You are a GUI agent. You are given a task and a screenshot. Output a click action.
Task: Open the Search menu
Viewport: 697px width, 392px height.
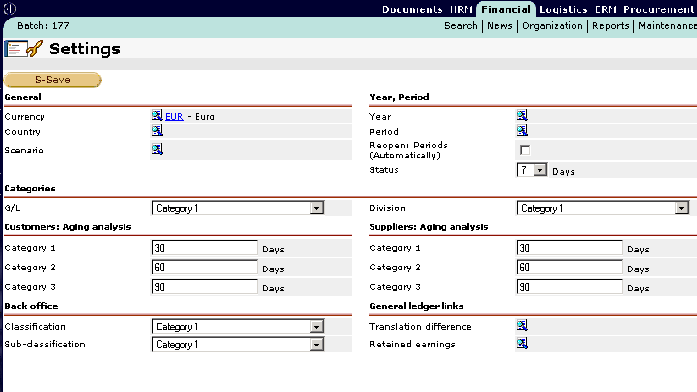[x=461, y=26]
